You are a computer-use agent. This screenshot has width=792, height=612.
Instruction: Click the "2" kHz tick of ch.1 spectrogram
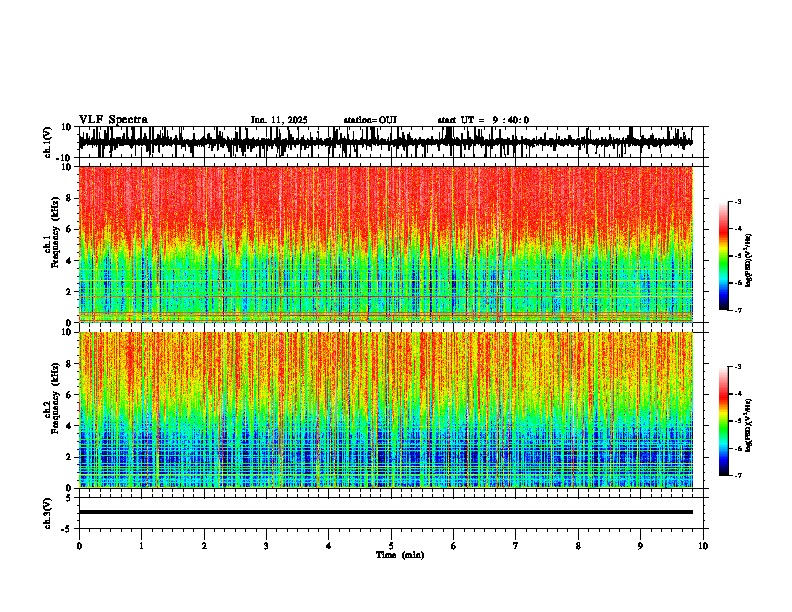(x=70, y=291)
